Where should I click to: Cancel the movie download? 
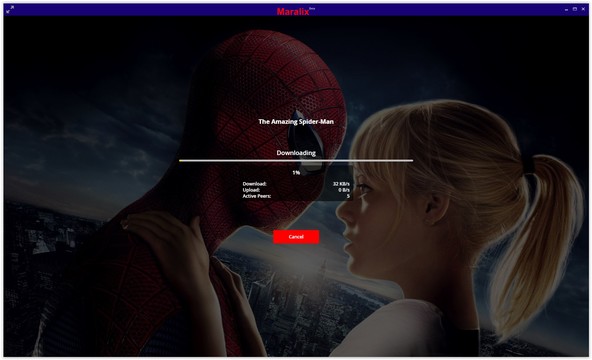(296, 237)
